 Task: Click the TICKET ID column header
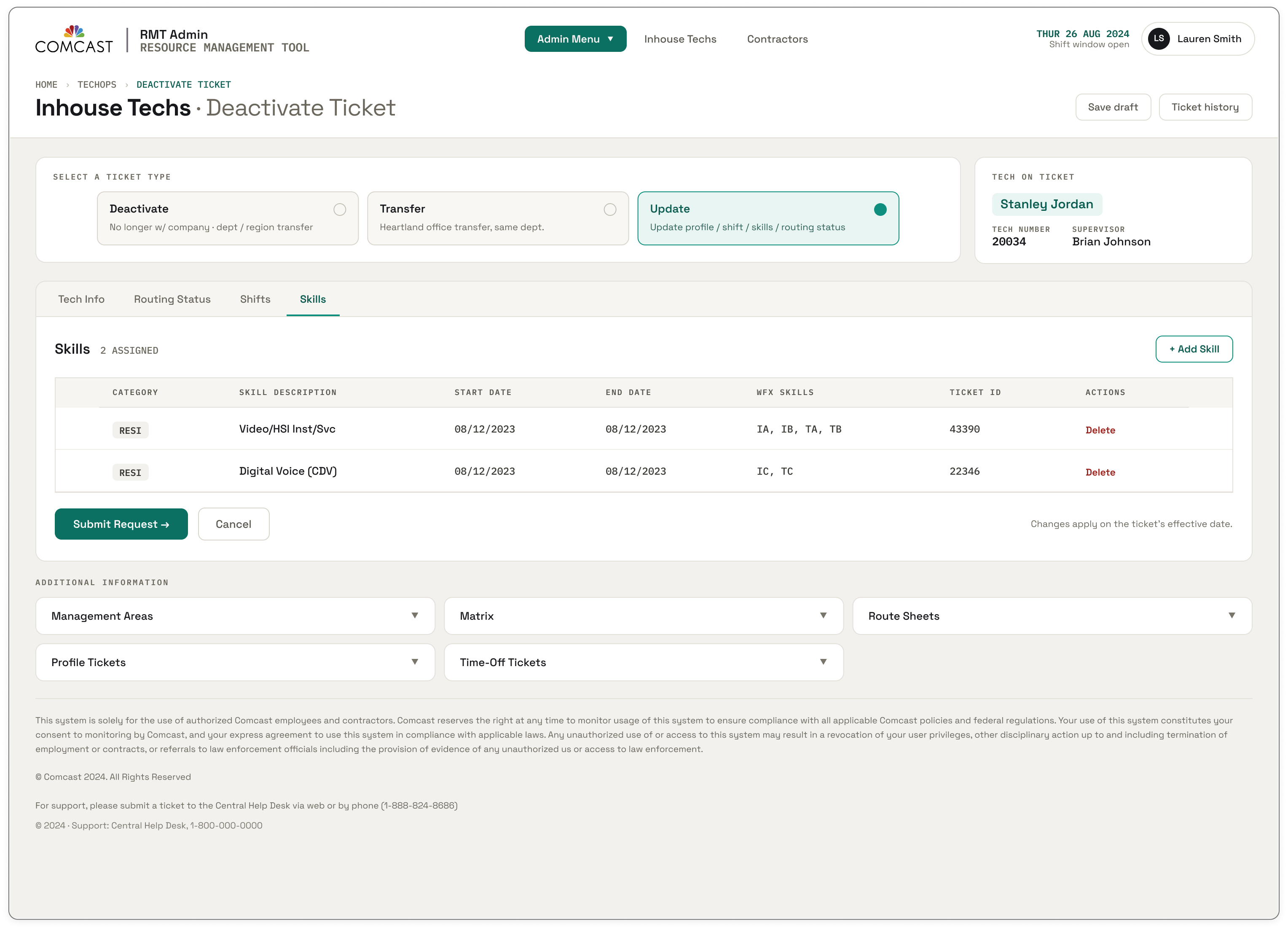click(x=975, y=392)
